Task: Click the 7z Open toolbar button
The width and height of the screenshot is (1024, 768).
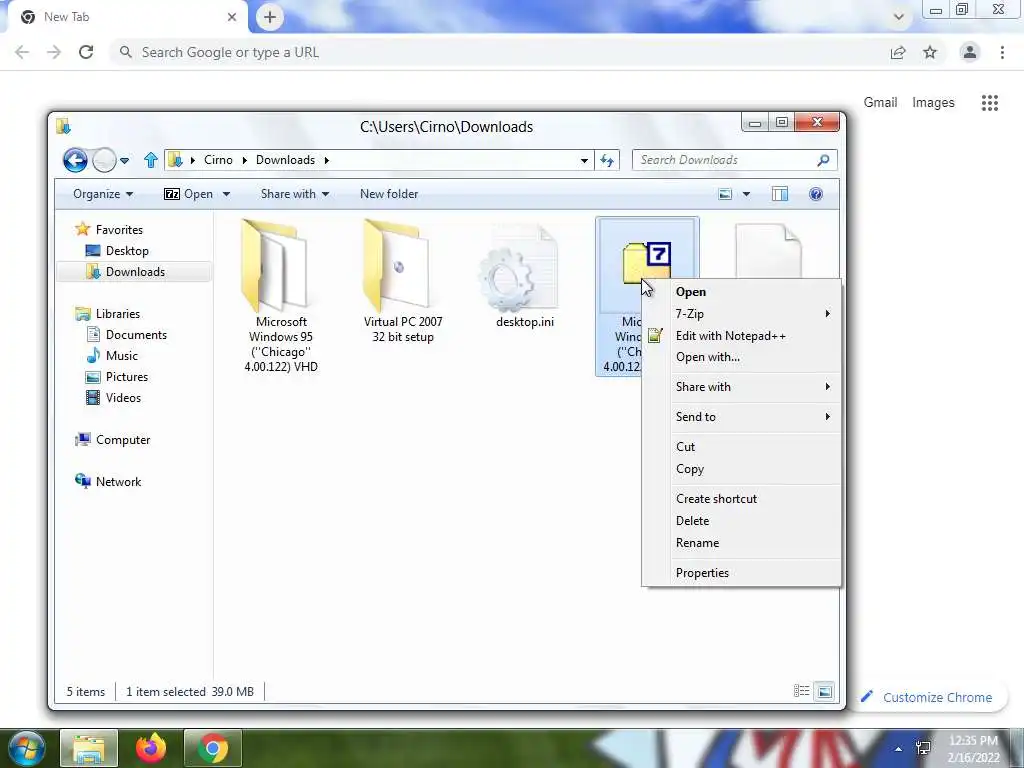Action: pyautogui.click(x=189, y=194)
